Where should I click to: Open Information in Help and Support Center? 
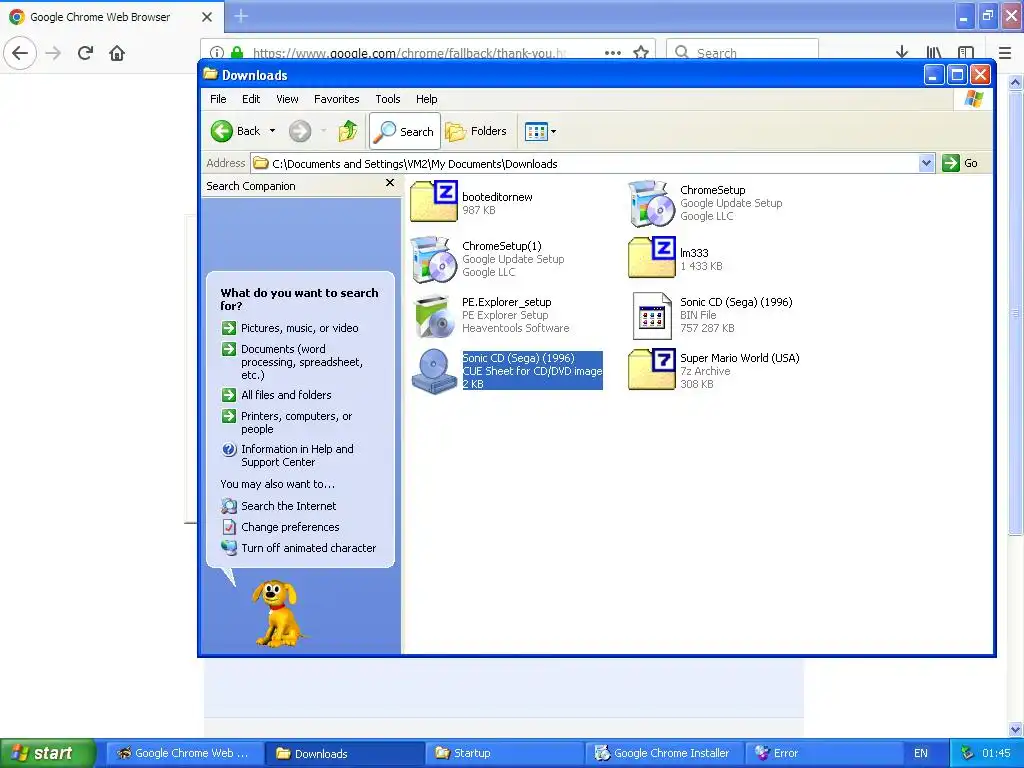[x=297, y=455]
